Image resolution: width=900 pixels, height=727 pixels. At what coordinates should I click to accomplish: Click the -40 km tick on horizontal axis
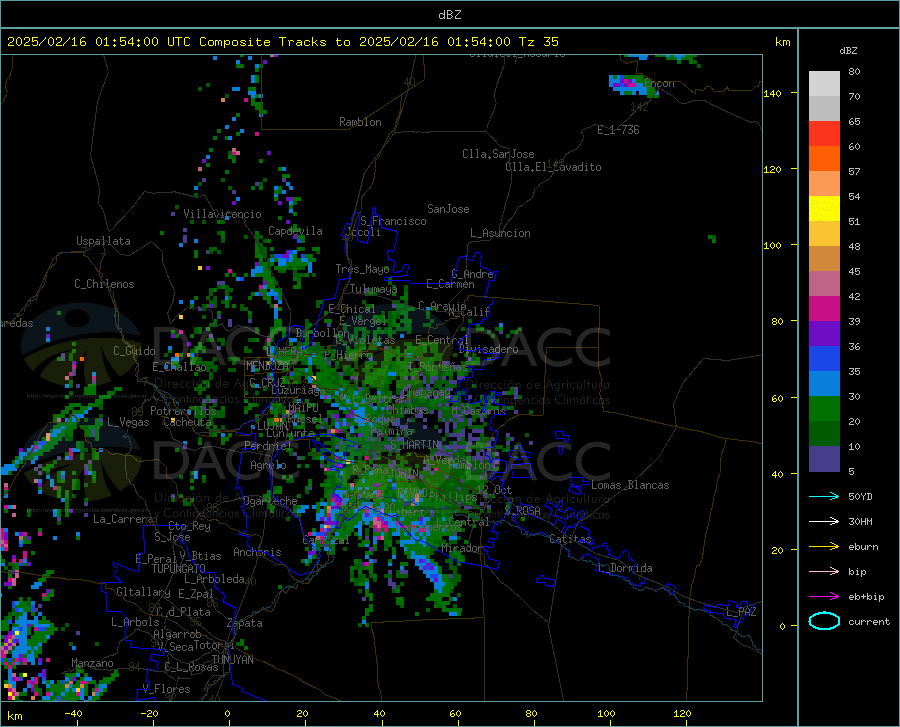[73, 714]
